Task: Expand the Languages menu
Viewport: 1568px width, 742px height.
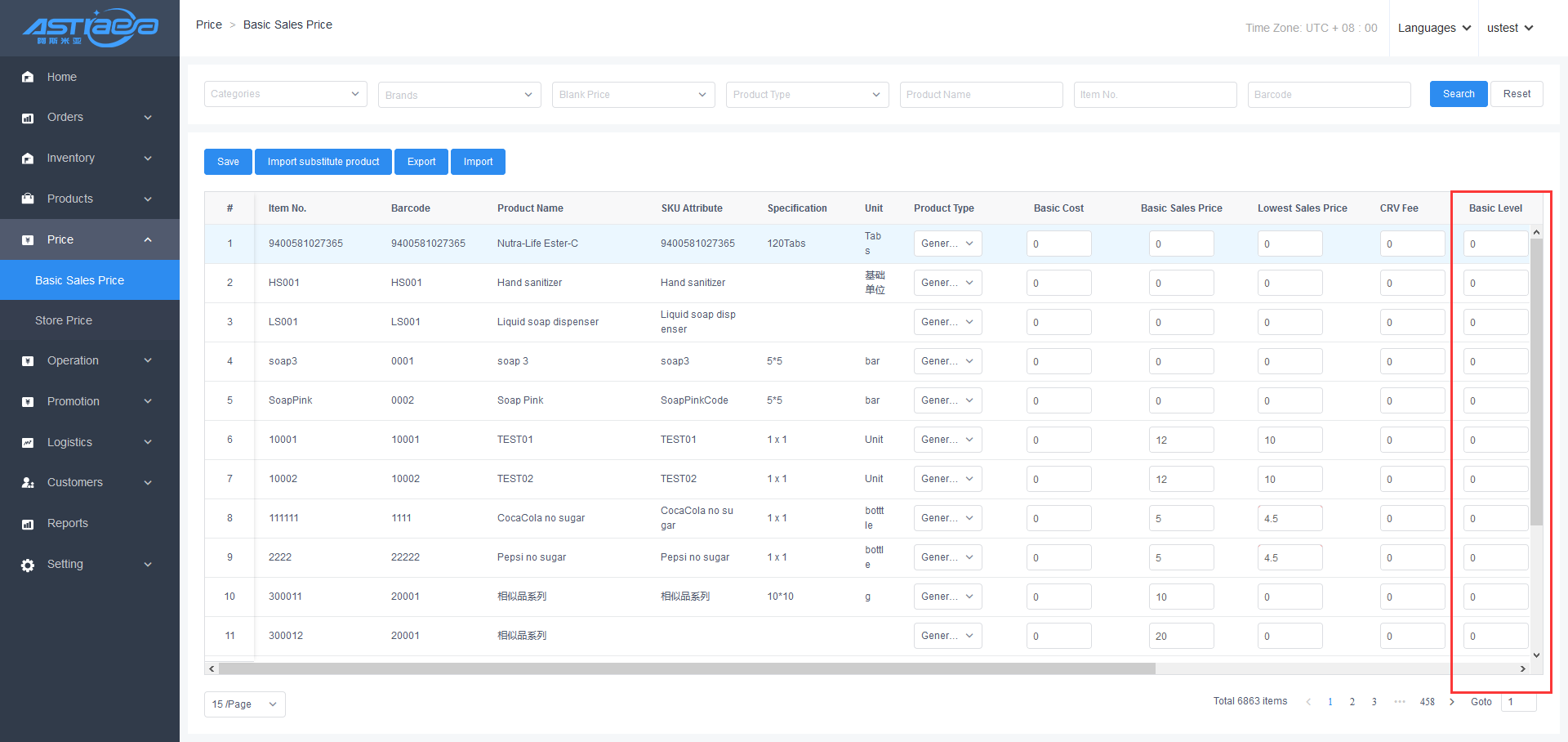Action: (x=1434, y=28)
